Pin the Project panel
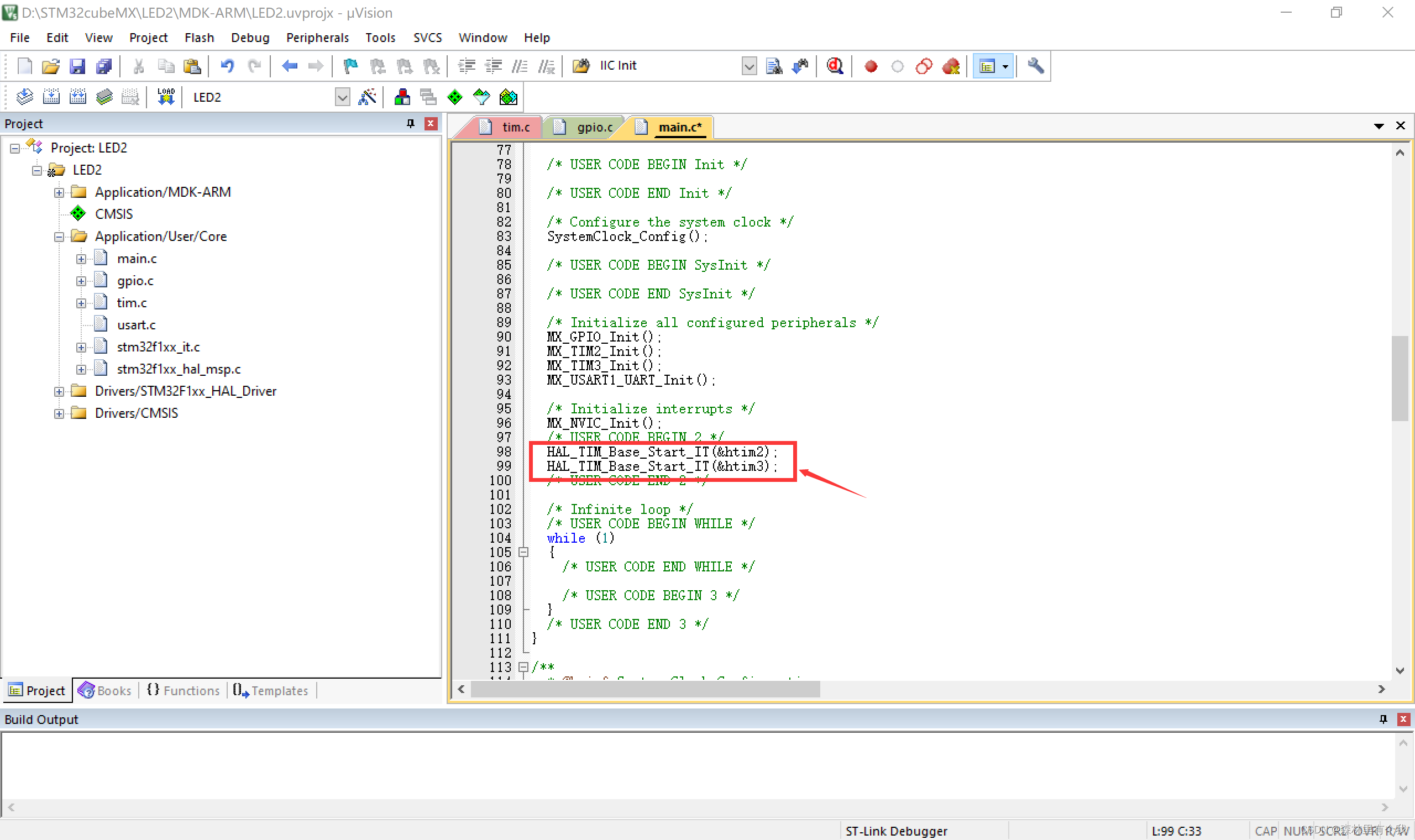Image resolution: width=1415 pixels, height=840 pixels. (x=410, y=123)
